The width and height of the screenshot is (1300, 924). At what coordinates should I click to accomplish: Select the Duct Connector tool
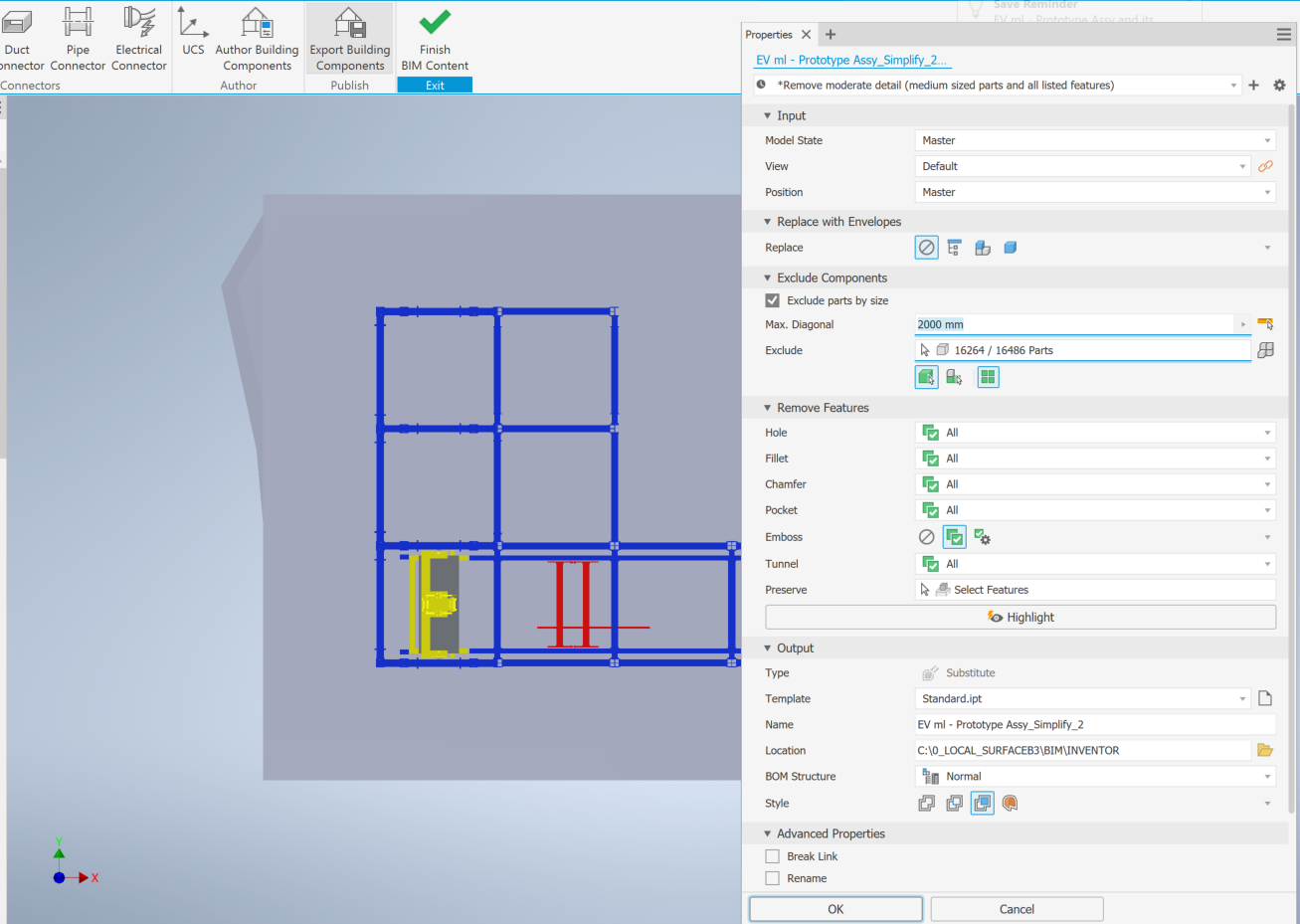[17, 38]
